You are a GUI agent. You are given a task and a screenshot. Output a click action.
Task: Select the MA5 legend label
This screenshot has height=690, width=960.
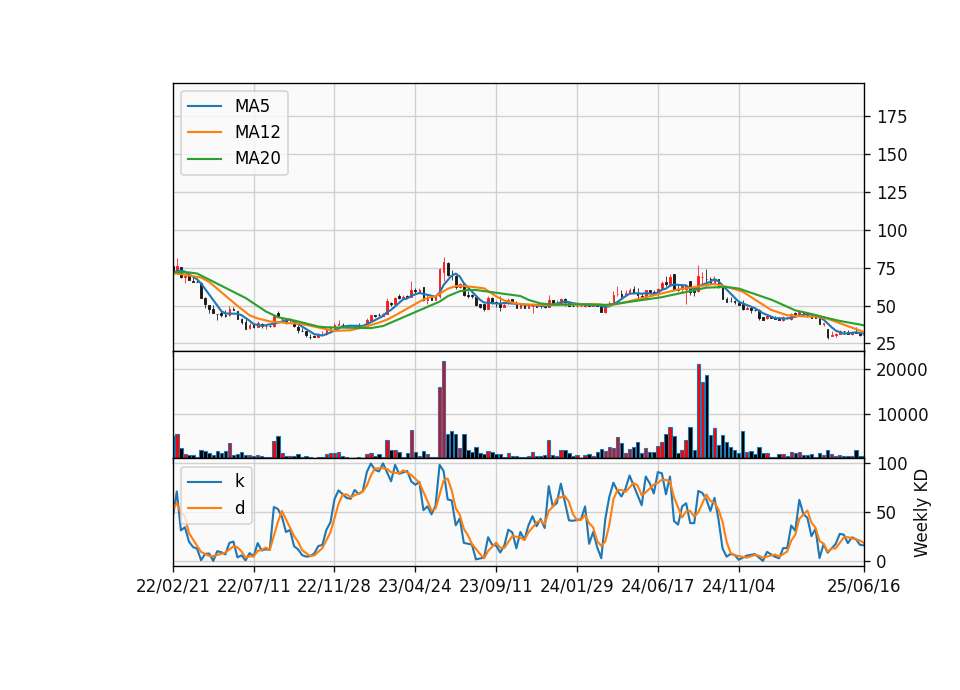tap(252, 106)
